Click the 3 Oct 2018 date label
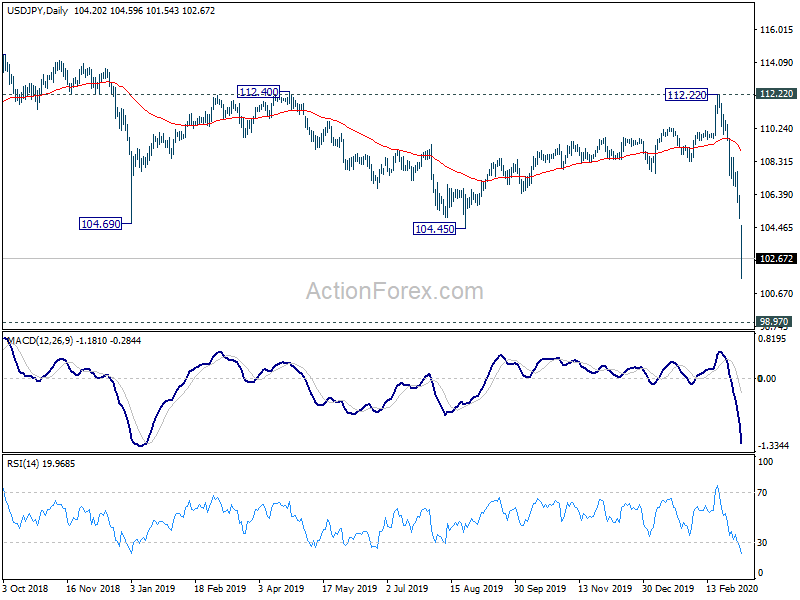The image size is (800, 600). [x=26, y=588]
